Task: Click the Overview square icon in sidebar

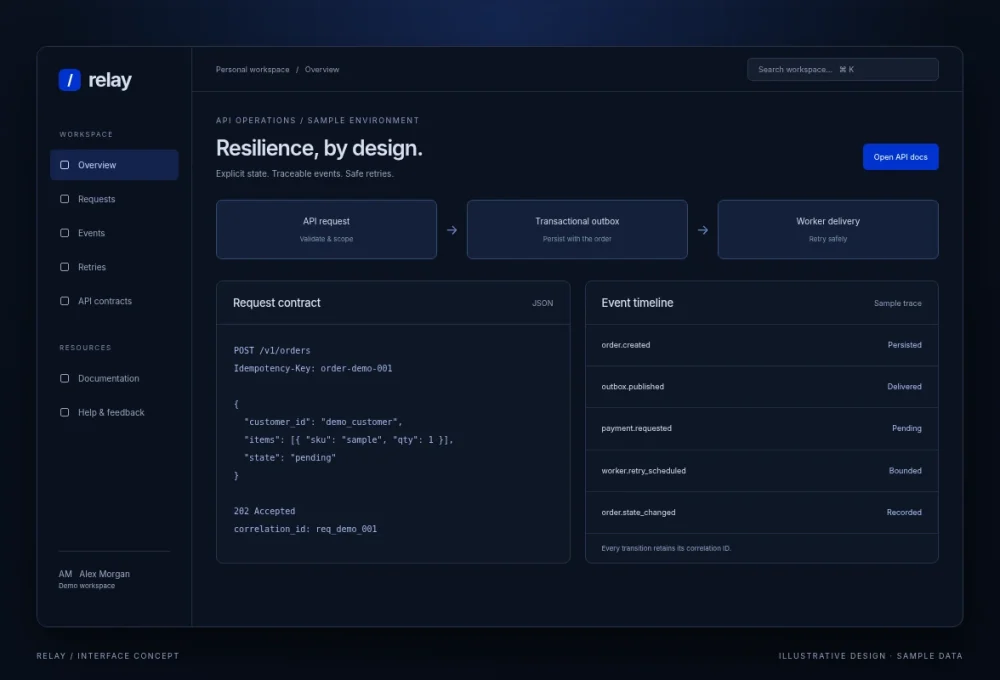Action: 64,165
